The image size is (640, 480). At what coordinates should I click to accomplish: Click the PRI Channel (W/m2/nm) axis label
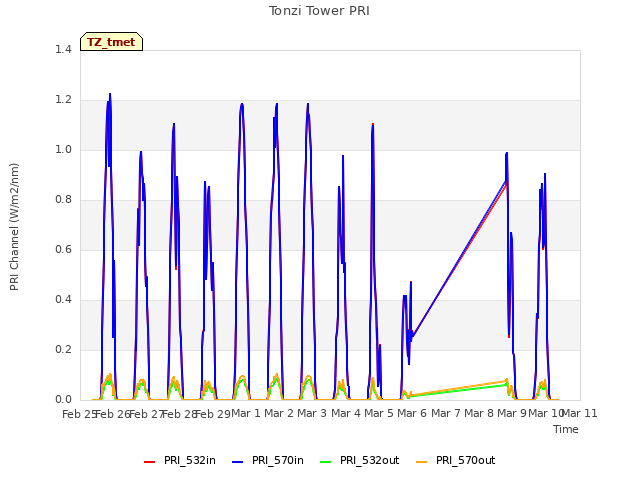click(14, 227)
